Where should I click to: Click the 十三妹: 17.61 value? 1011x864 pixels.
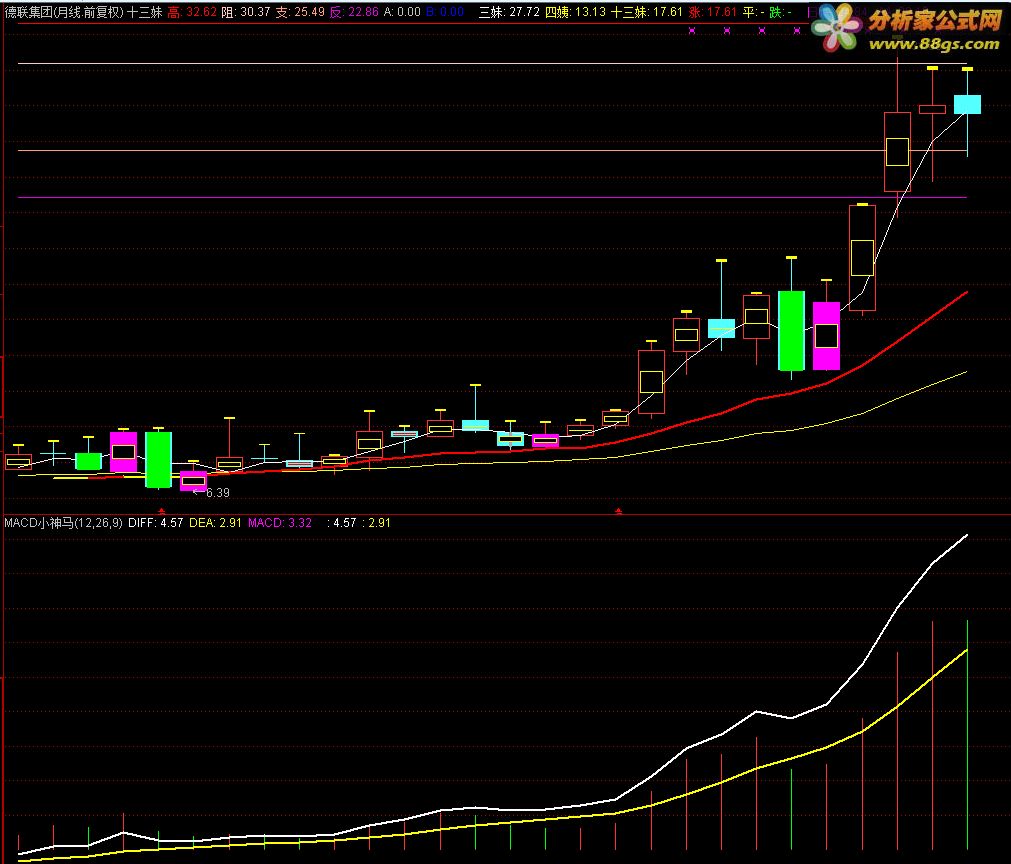pyautogui.click(x=647, y=12)
